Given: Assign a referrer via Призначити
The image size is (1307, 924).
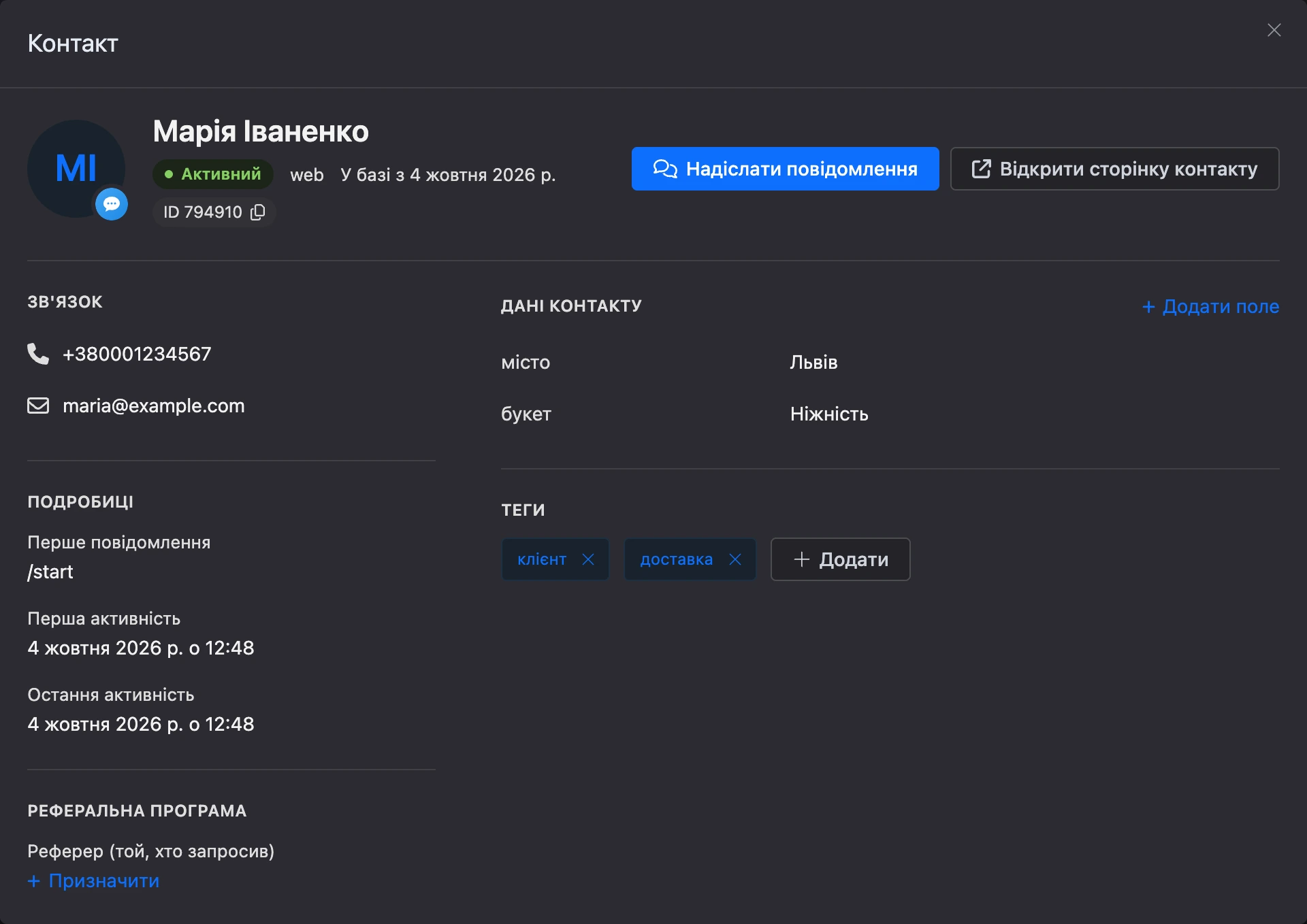Looking at the screenshot, I should pos(94,880).
